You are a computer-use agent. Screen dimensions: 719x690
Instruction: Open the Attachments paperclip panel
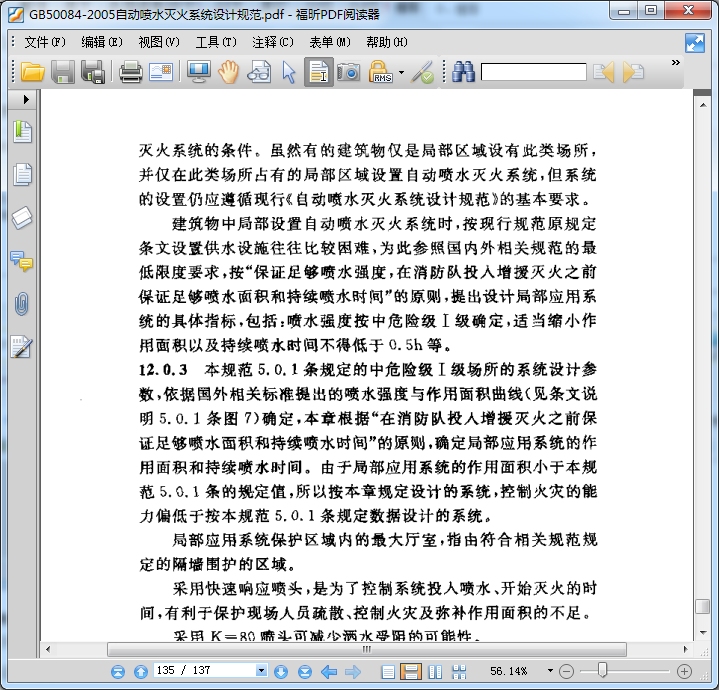pos(22,304)
